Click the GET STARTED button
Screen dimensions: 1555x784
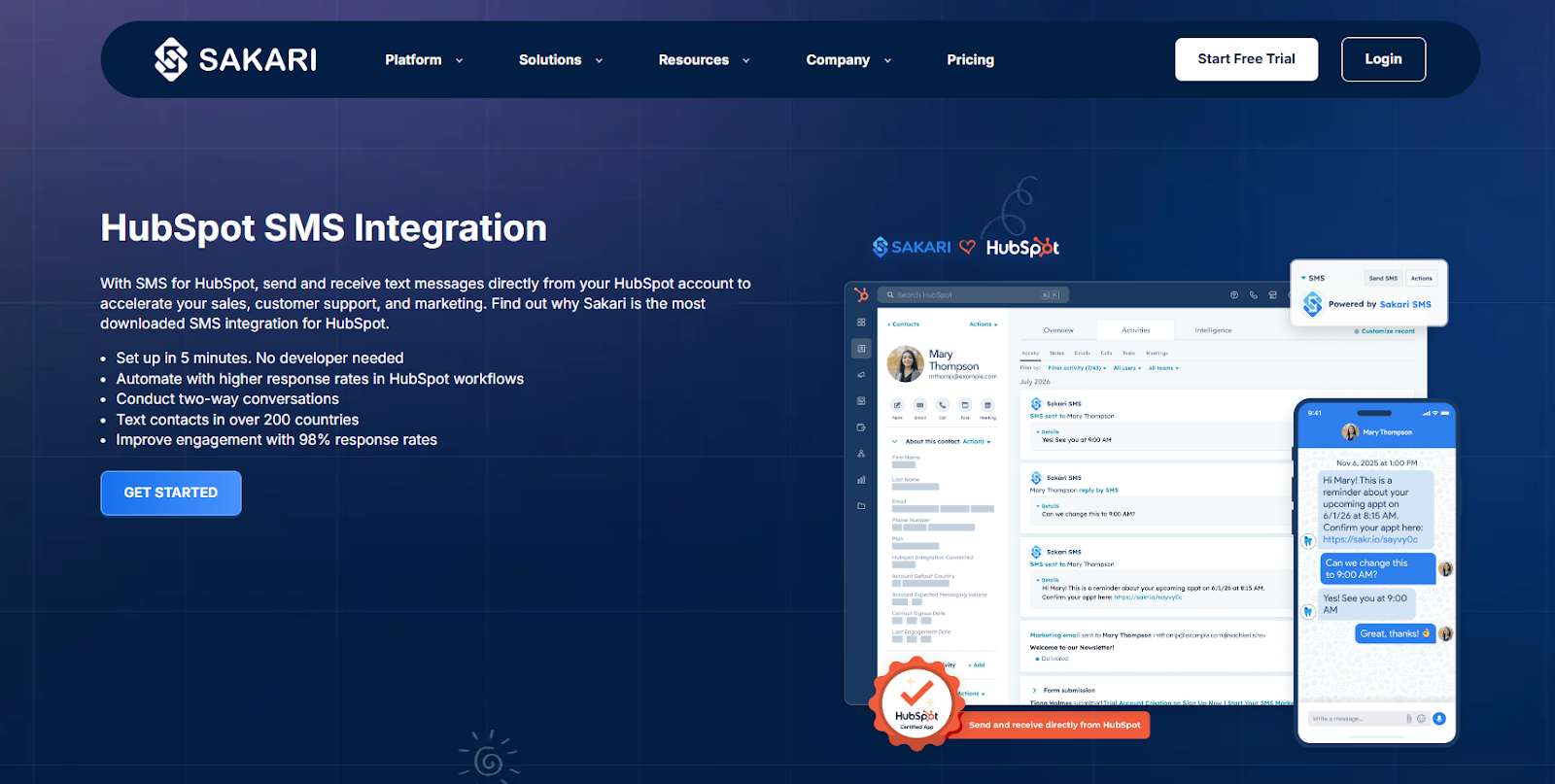pos(171,493)
